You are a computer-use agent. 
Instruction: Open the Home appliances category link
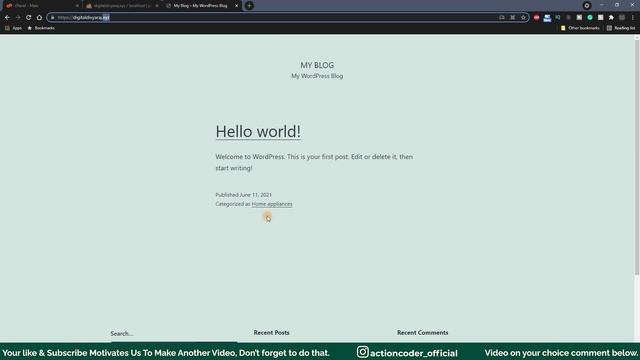point(272,204)
